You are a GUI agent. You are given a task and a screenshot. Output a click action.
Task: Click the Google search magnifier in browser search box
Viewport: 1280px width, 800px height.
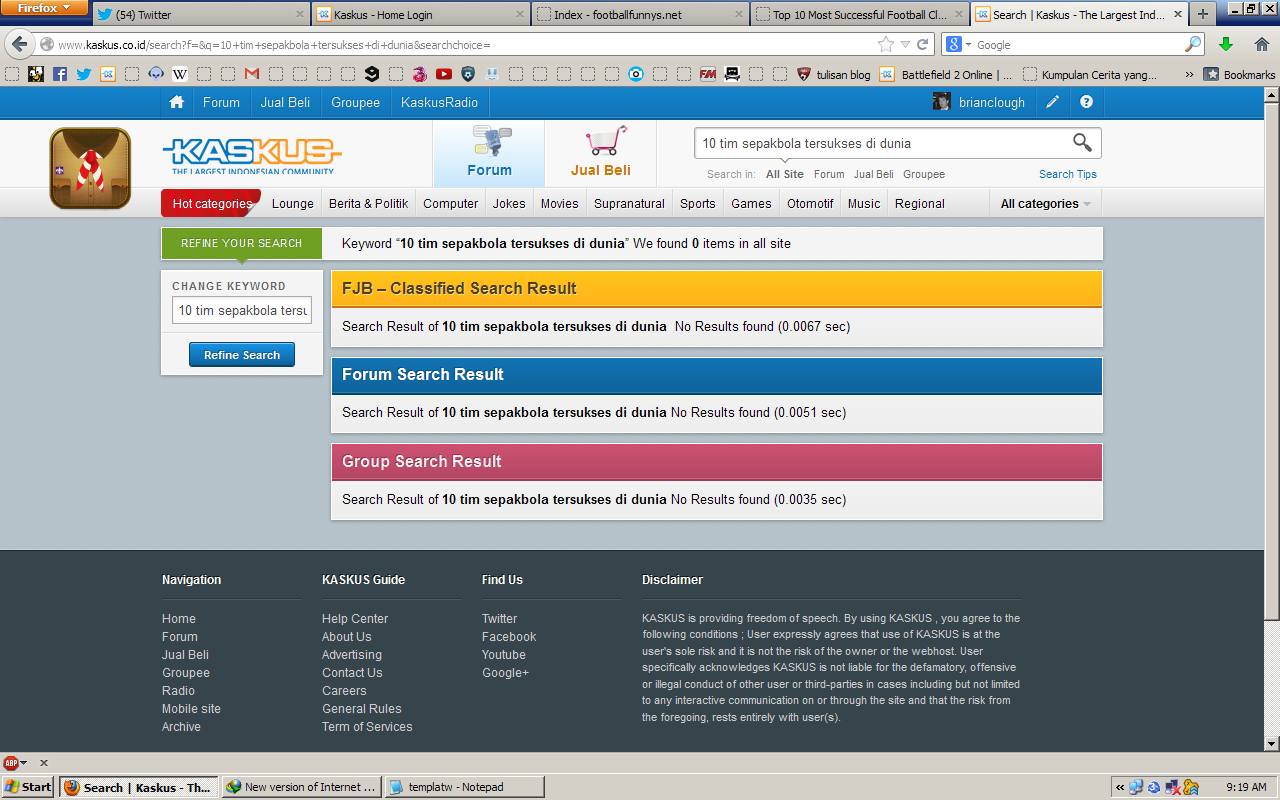click(1193, 44)
